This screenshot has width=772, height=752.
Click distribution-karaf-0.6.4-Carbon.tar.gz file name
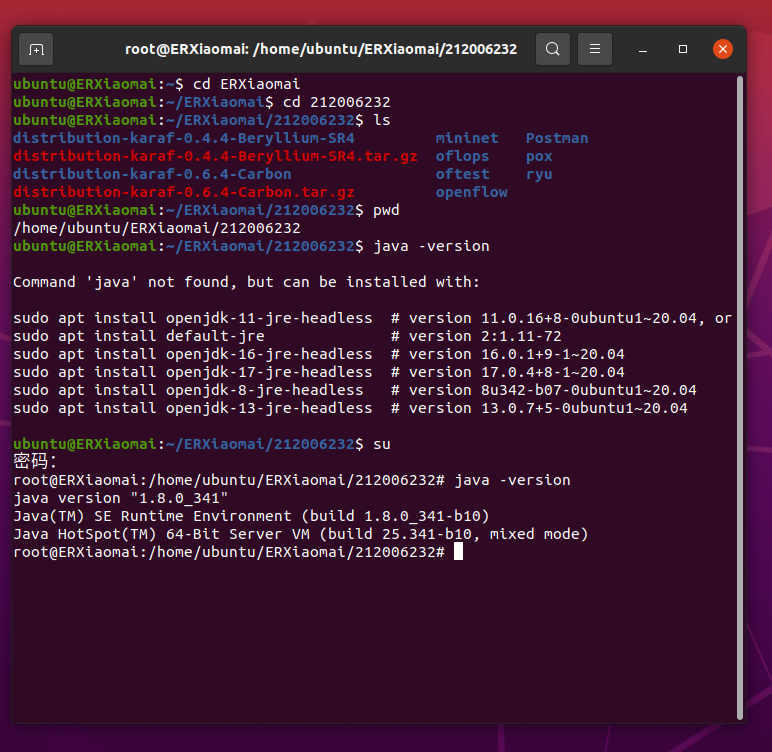(x=184, y=192)
